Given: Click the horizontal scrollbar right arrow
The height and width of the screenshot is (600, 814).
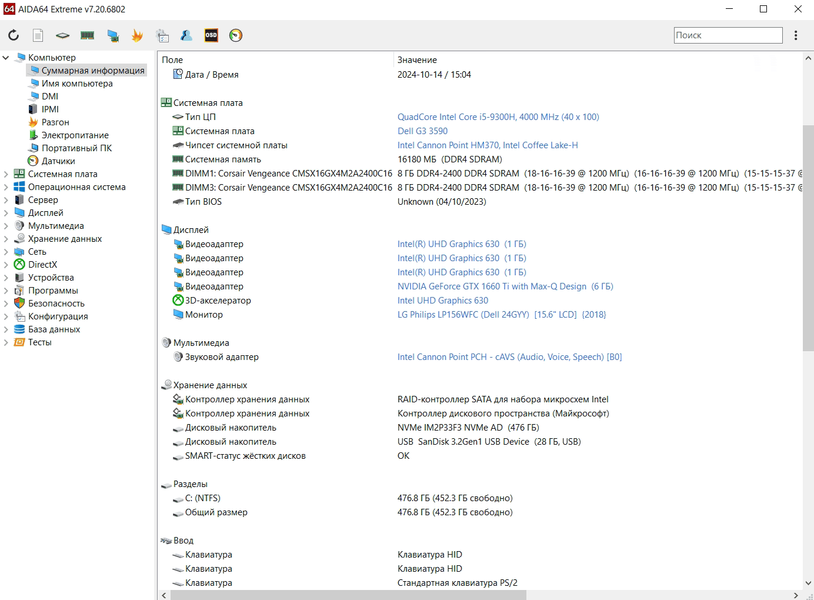Looking at the screenshot, I should tap(796, 595).
